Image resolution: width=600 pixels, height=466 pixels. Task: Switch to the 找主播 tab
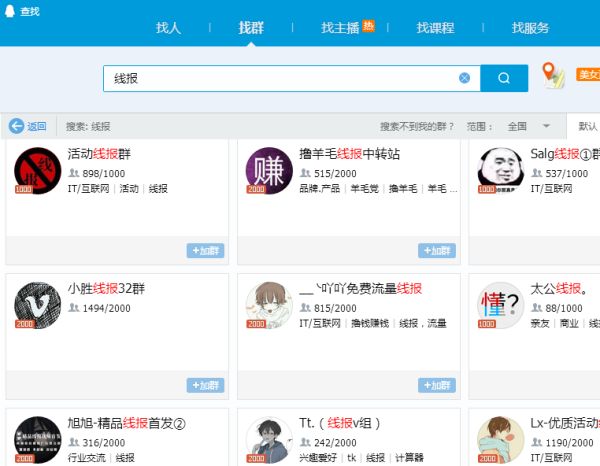click(x=340, y=28)
